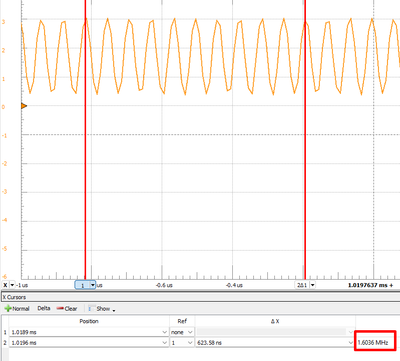
Task: Open cursor 2 marker dropdown on time axis
Action: (312, 285)
